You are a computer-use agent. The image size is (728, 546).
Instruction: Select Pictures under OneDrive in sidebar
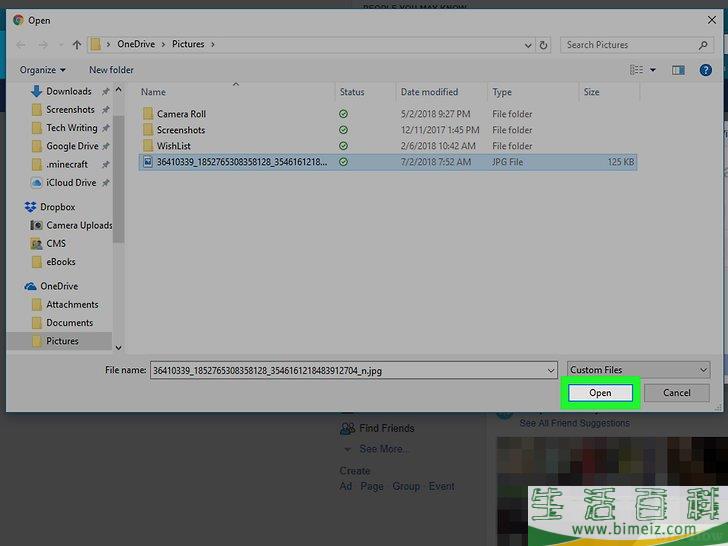62,341
